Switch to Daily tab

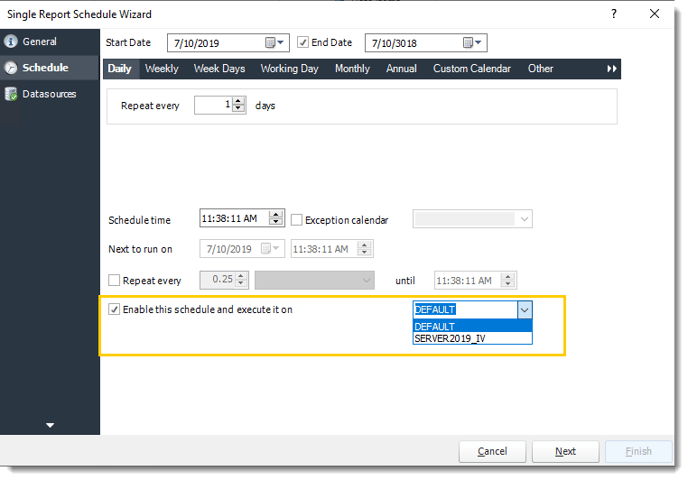(x=119, y=69)
